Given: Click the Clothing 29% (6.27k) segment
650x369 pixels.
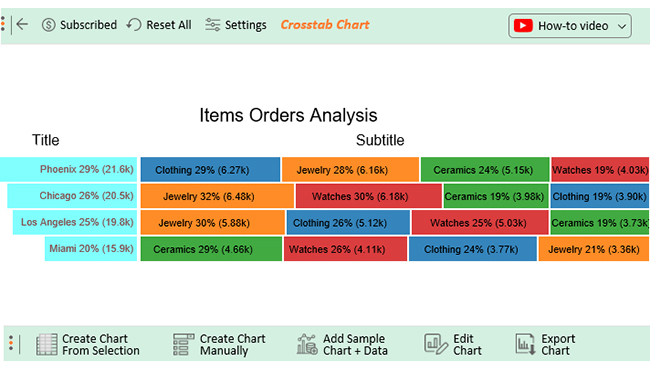Looking at the screenshot, I should point(210,170).
